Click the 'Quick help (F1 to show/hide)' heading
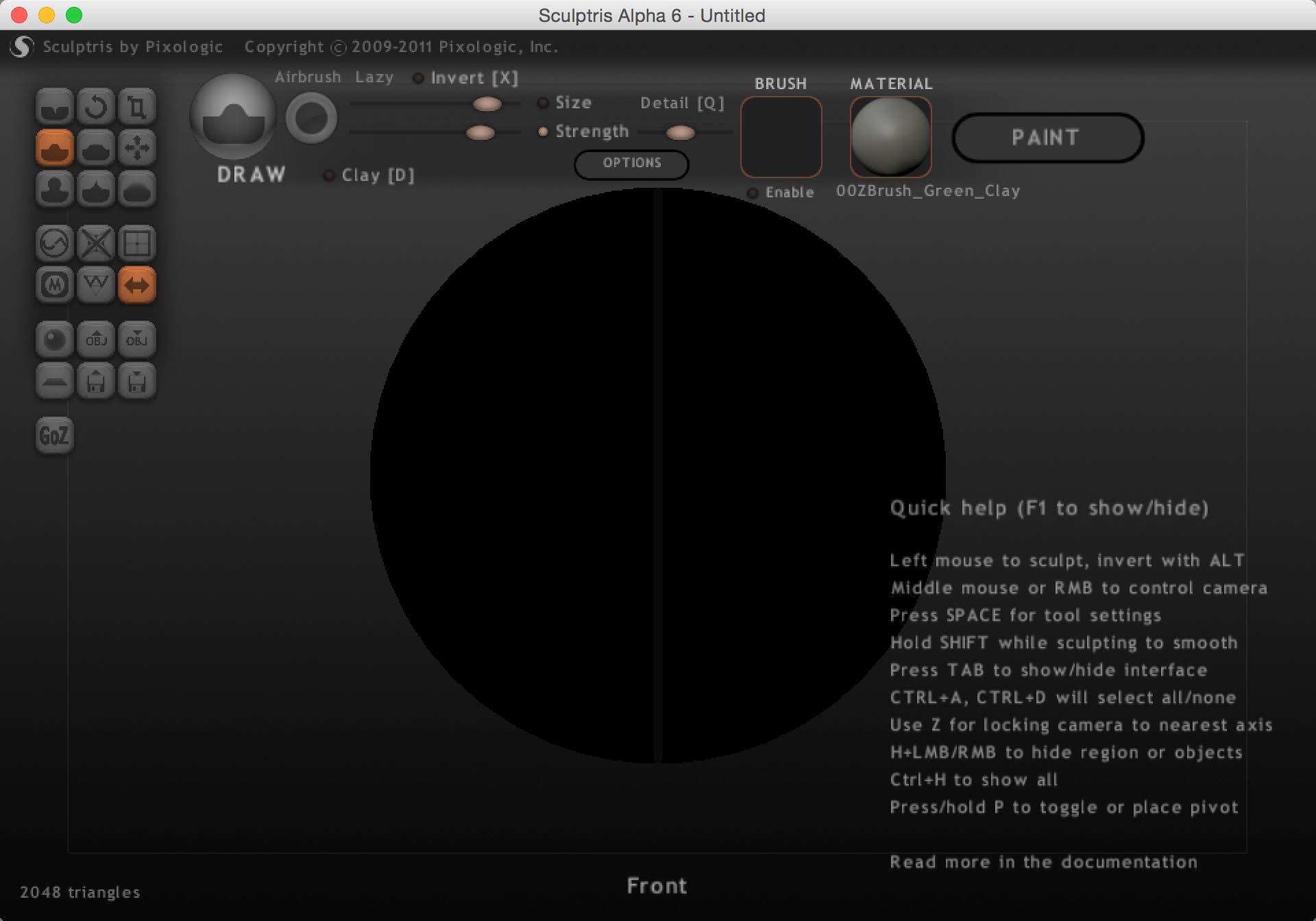This screenshot has height=921, width=1316. (x=1049, y=508)
